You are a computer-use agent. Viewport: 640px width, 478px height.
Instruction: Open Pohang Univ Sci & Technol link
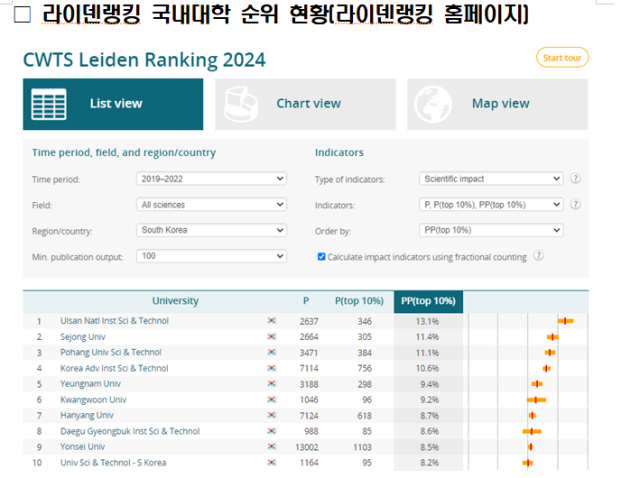coord(111,352)
